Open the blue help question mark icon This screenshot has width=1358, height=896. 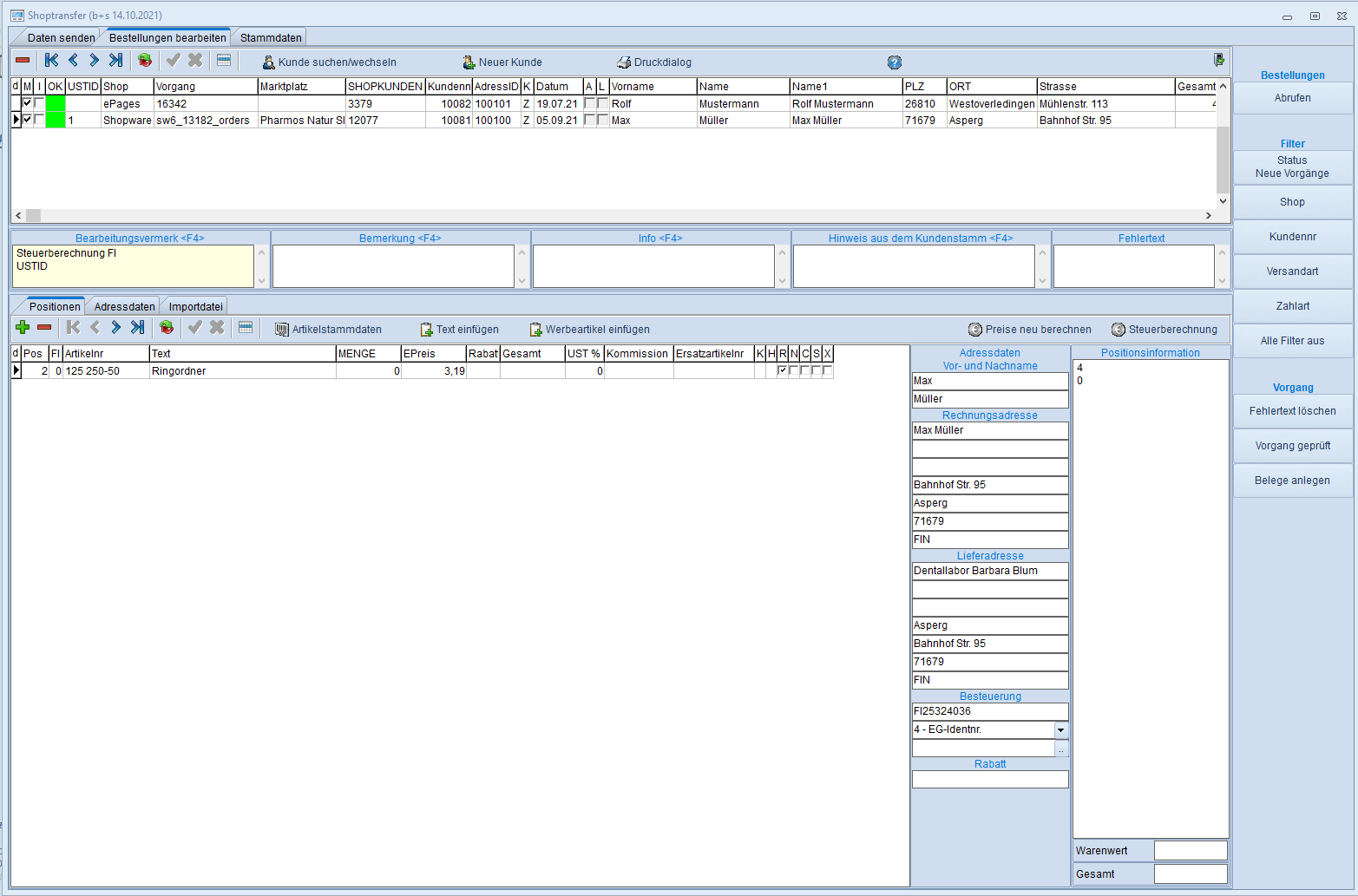895,62
